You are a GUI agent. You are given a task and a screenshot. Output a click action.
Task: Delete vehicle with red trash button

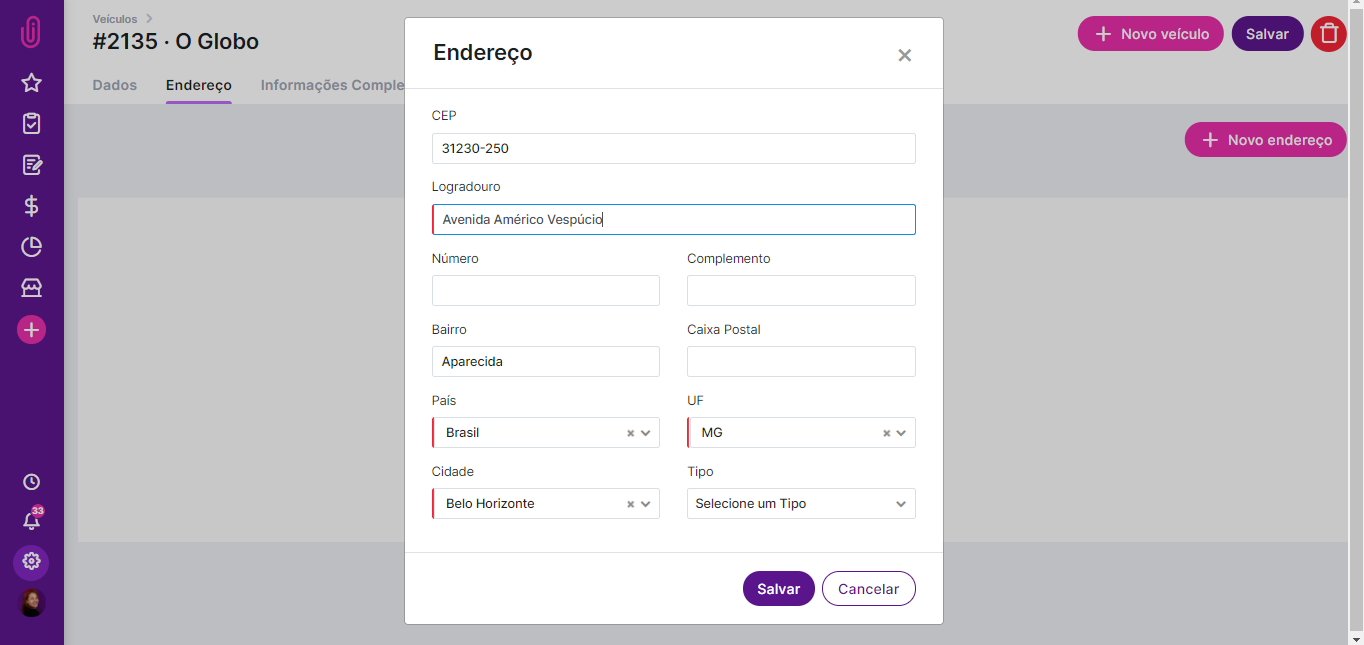(1328, 34)
